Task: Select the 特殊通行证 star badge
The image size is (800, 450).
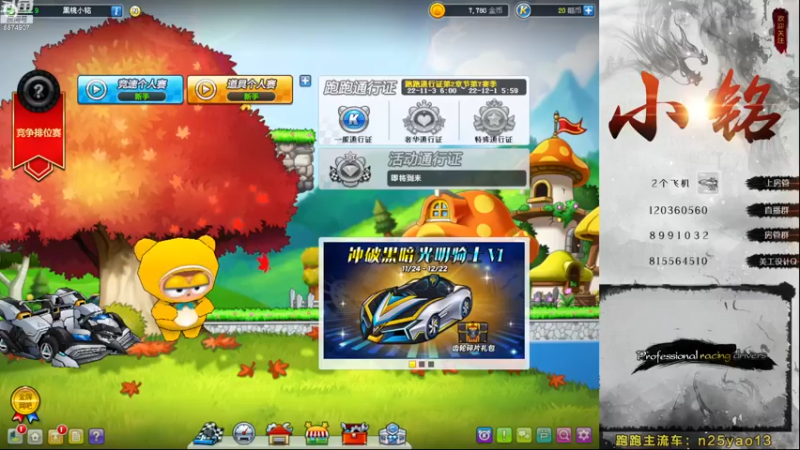Action: (x=494, y=122)
